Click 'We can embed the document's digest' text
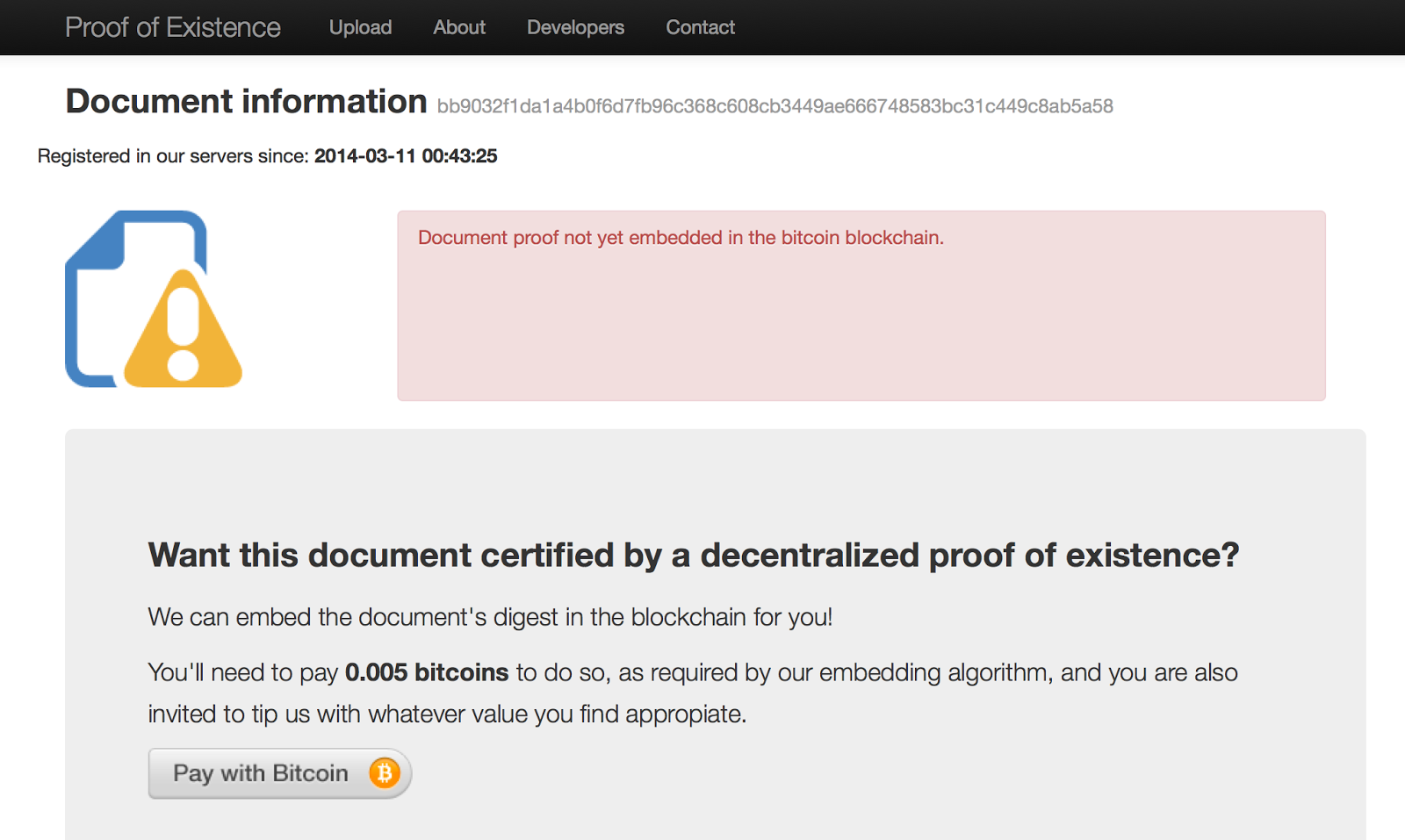This screenshot has height=840, width=1405. (x=490, y=617)
